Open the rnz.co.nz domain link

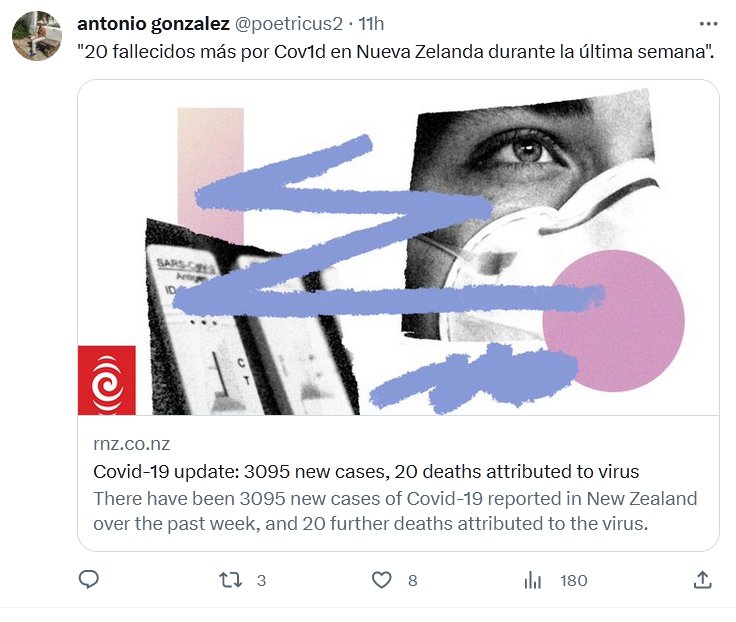coord(131,444)
